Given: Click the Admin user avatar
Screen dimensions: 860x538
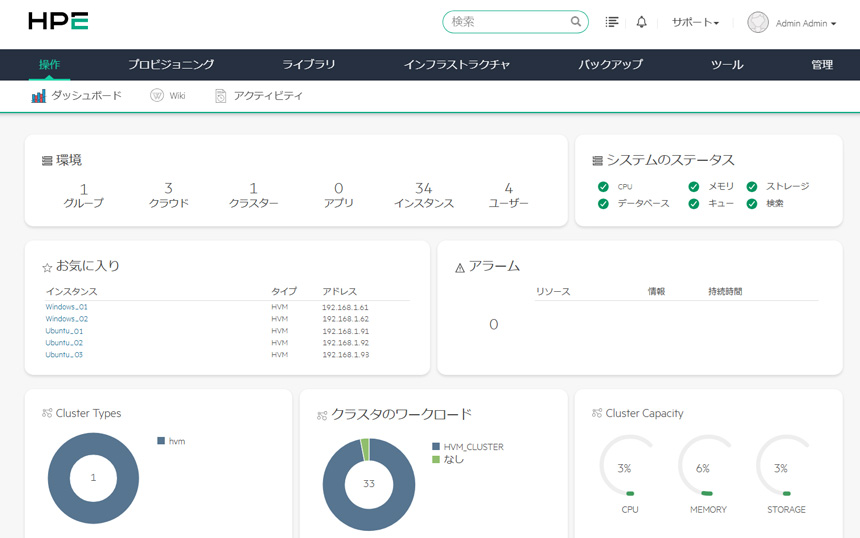Looking at the screenshot, I should [757, 22].
